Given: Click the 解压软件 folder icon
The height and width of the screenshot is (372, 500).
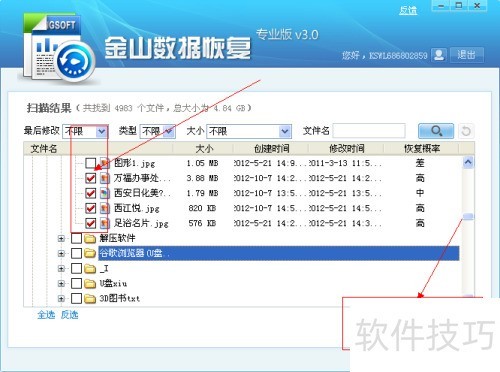Looking at the screenshot, I should click(x=90, y=238).
